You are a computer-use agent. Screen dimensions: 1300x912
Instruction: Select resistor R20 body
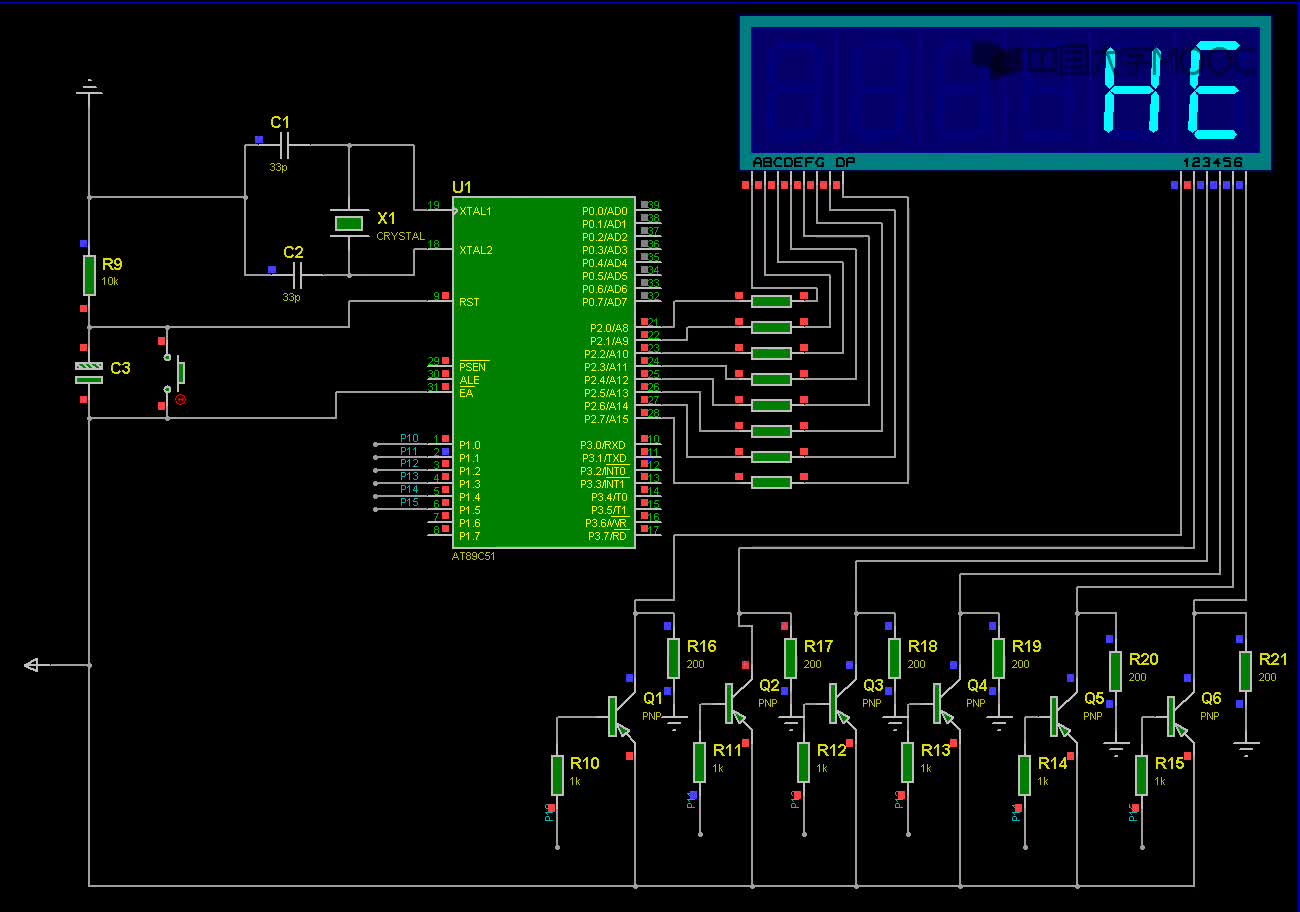tap(1115, 671)
